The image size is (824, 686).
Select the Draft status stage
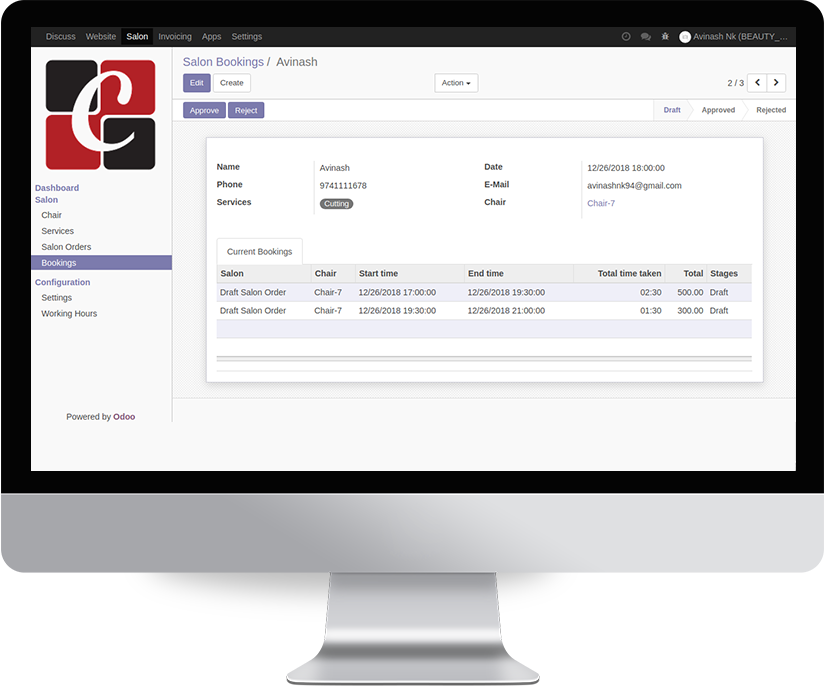pyautogui.click(x=672, y=110)
